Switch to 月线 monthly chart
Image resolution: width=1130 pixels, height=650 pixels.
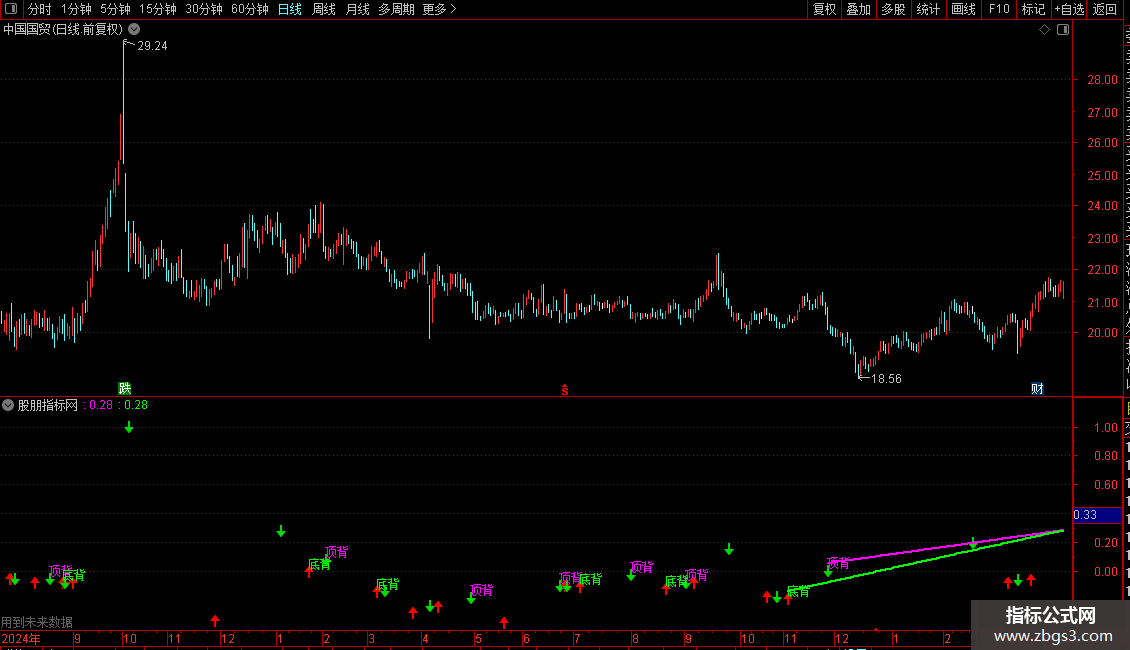click(357, 9)
